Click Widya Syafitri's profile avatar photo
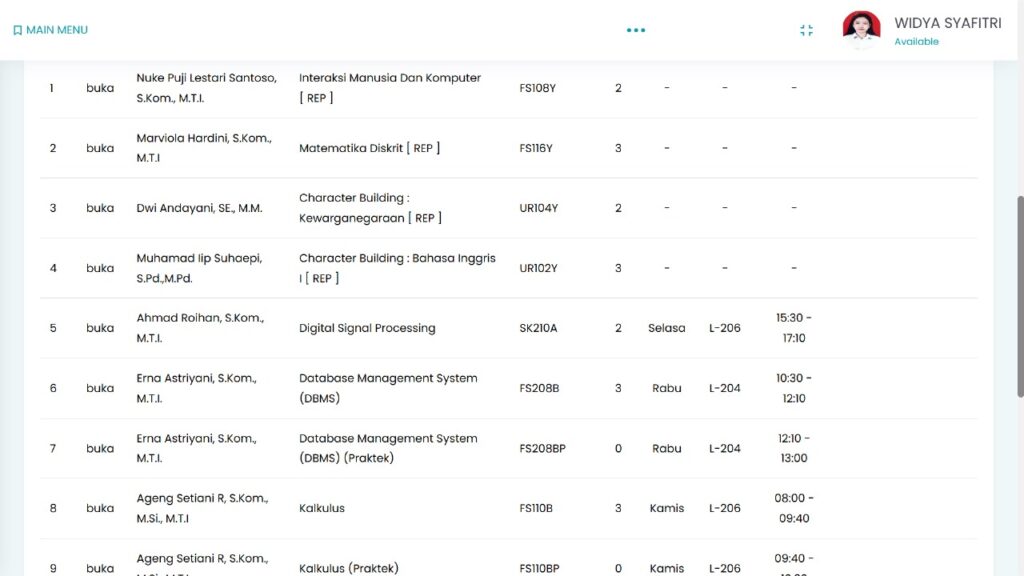This screenshot has width=1024, height=576. pos(861,30)
